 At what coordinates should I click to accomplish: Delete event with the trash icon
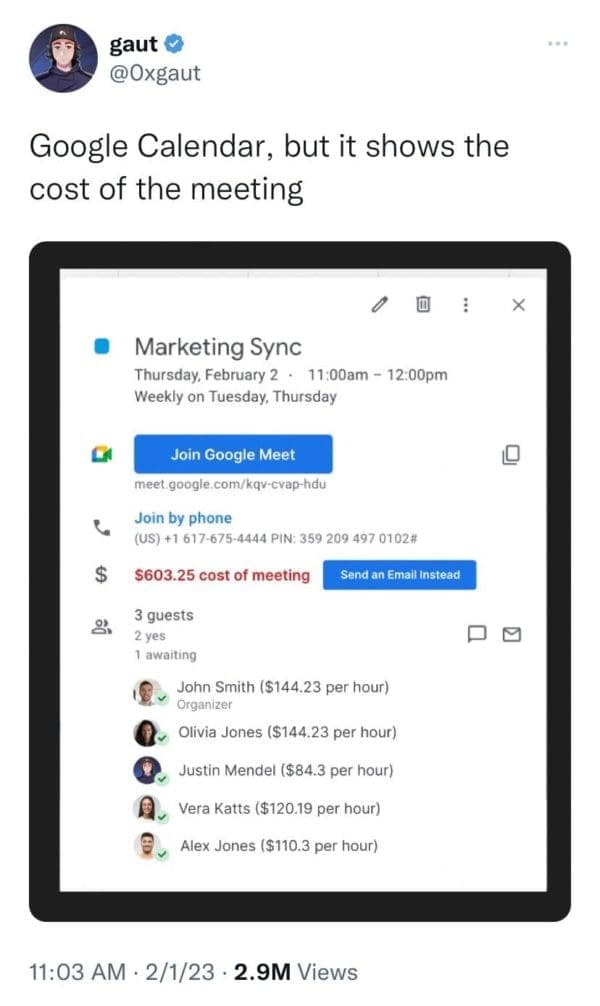pyautogui.click(x=423, y=304)
